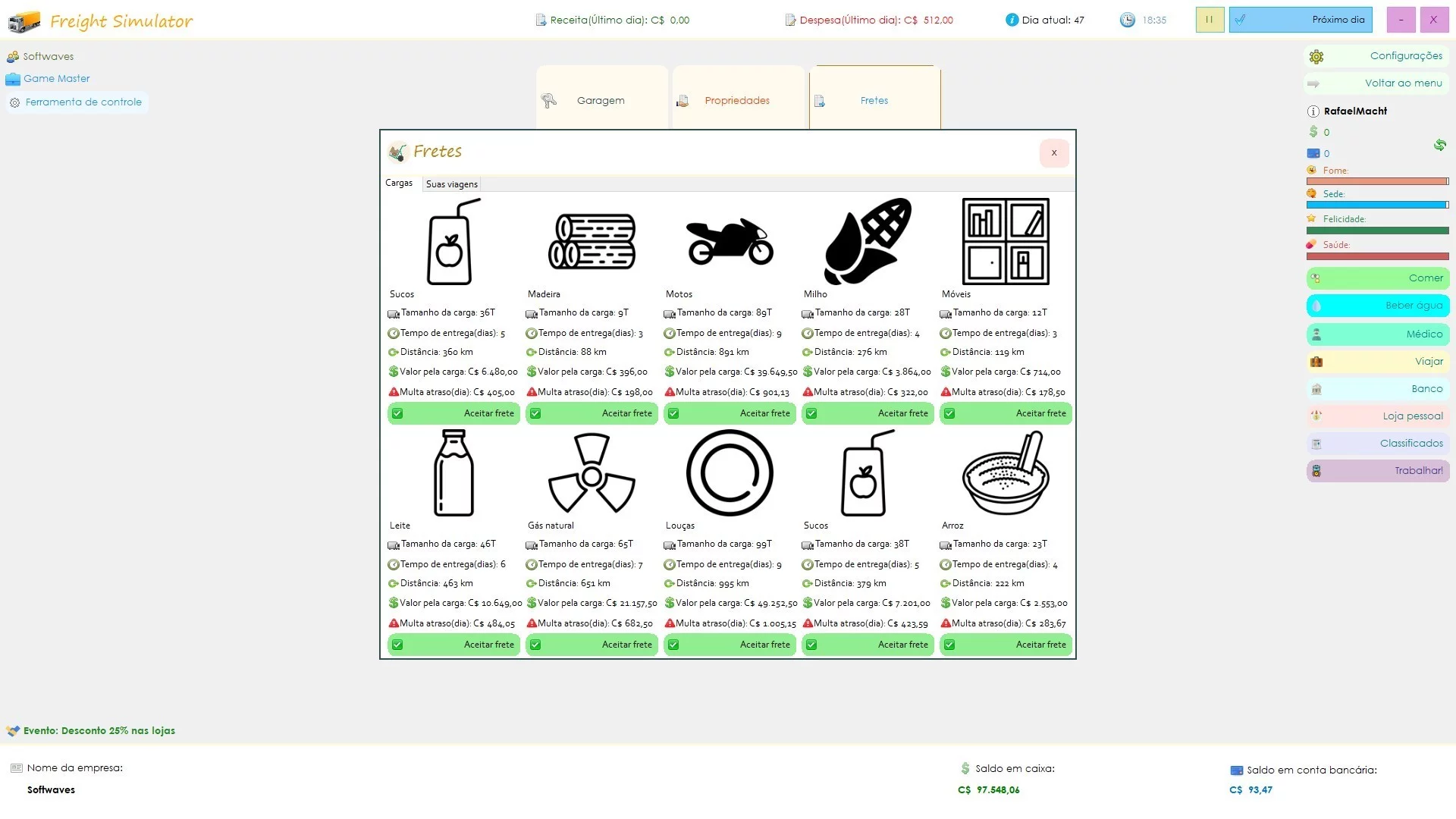Click the Sede progress bar
Image resolution: width=1456 pixels, height=819 pixels.
click(1377, 206)
